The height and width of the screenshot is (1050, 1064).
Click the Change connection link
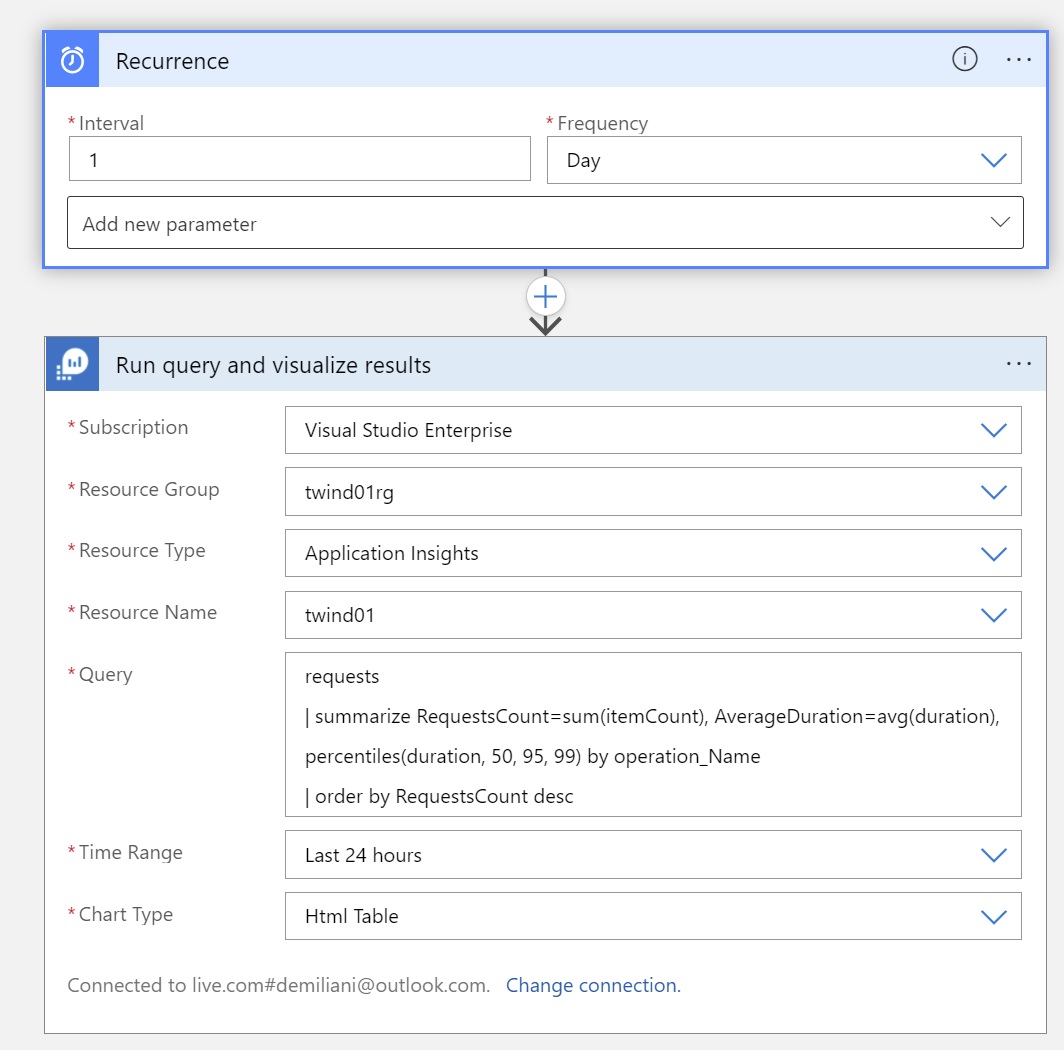592,985
